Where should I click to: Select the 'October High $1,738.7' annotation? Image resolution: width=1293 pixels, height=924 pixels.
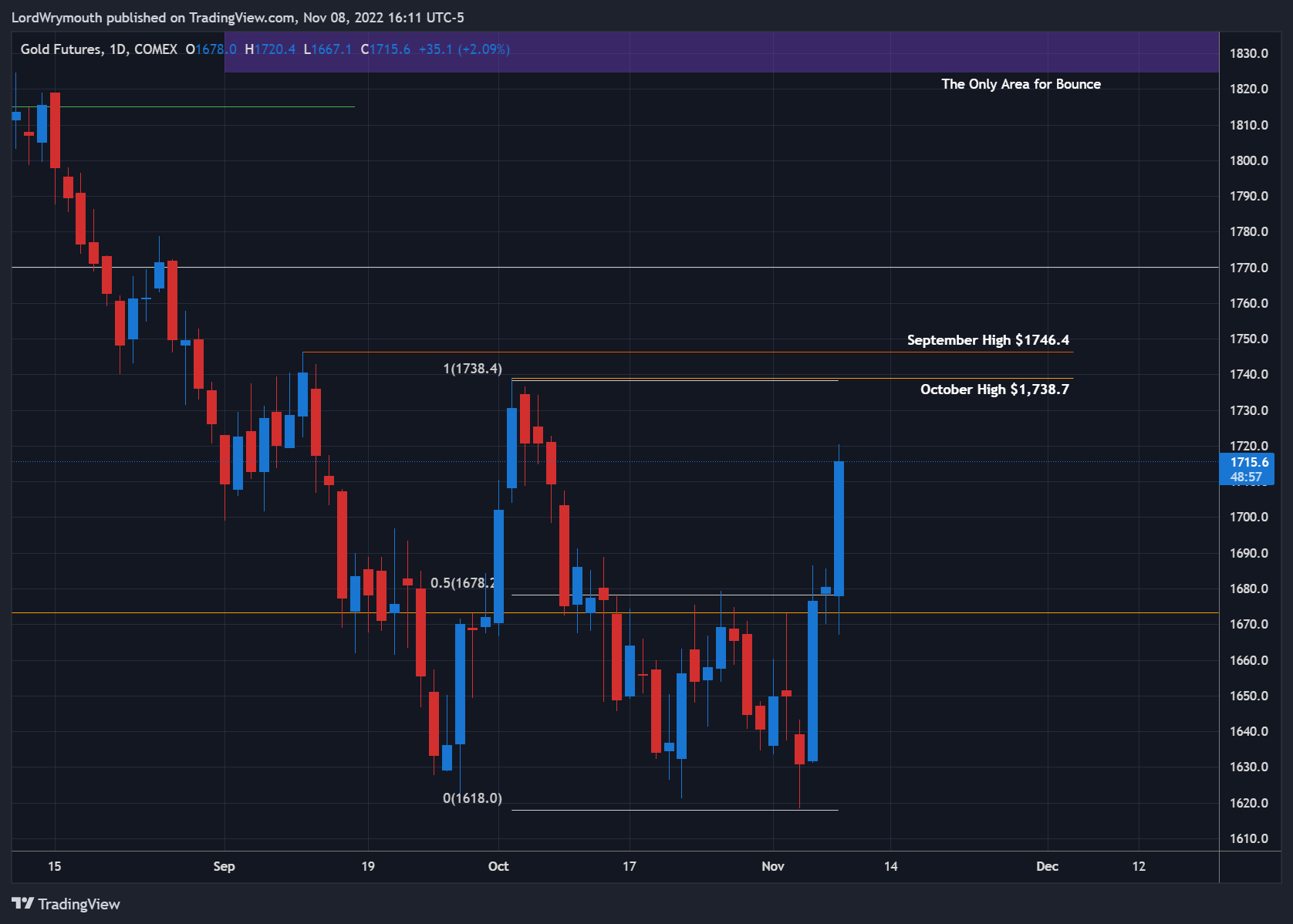tap(994, 389)
